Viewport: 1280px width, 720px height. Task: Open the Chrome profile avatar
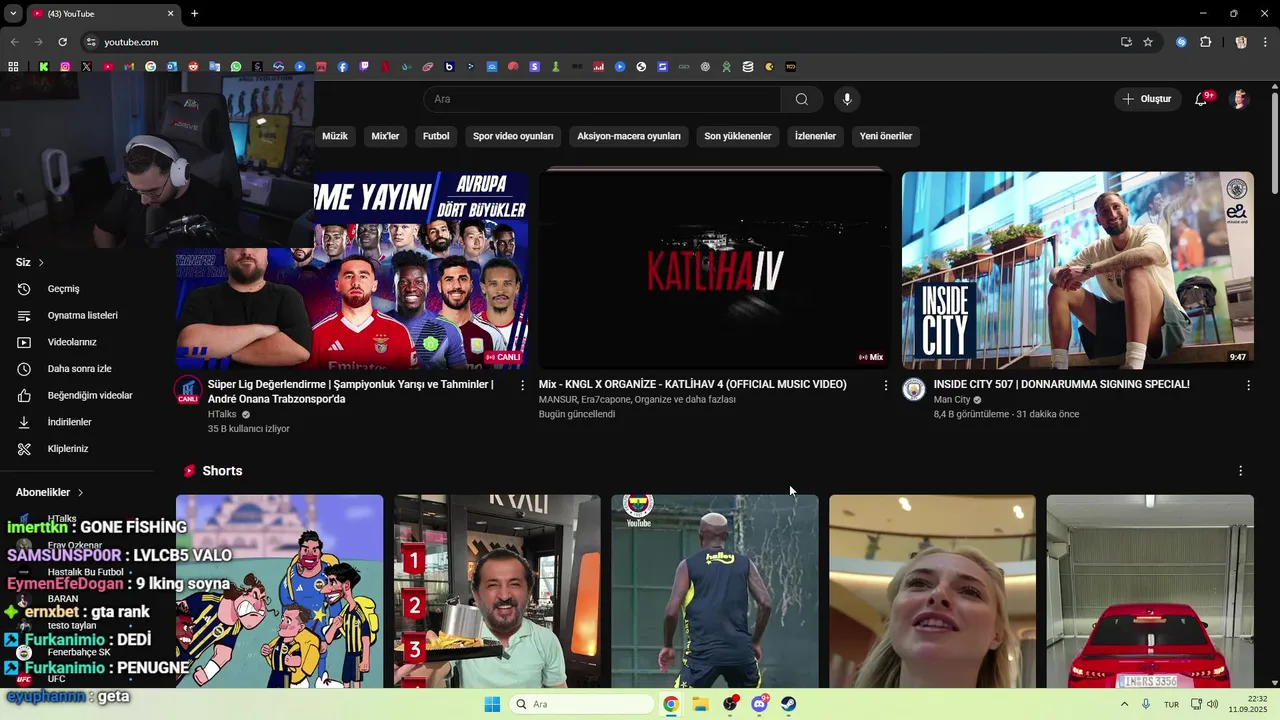tap(1241, 42)
